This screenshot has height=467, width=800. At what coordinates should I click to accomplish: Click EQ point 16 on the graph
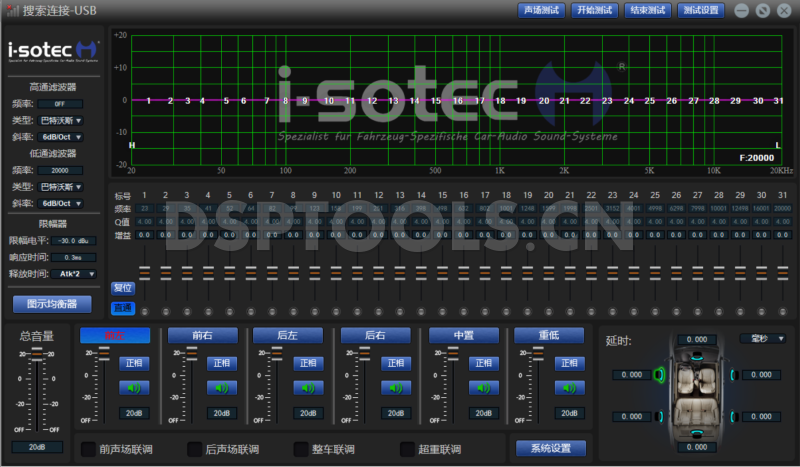458,101
